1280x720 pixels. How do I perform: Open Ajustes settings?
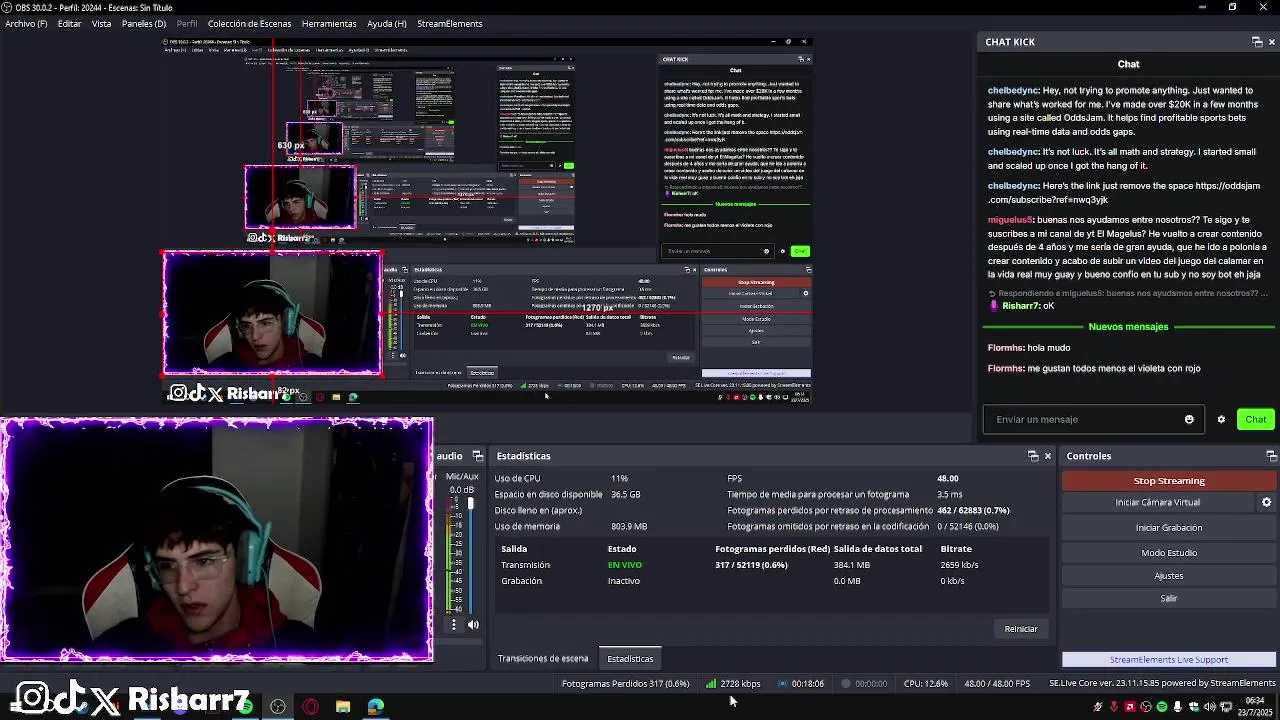(x=1169, y=576)
